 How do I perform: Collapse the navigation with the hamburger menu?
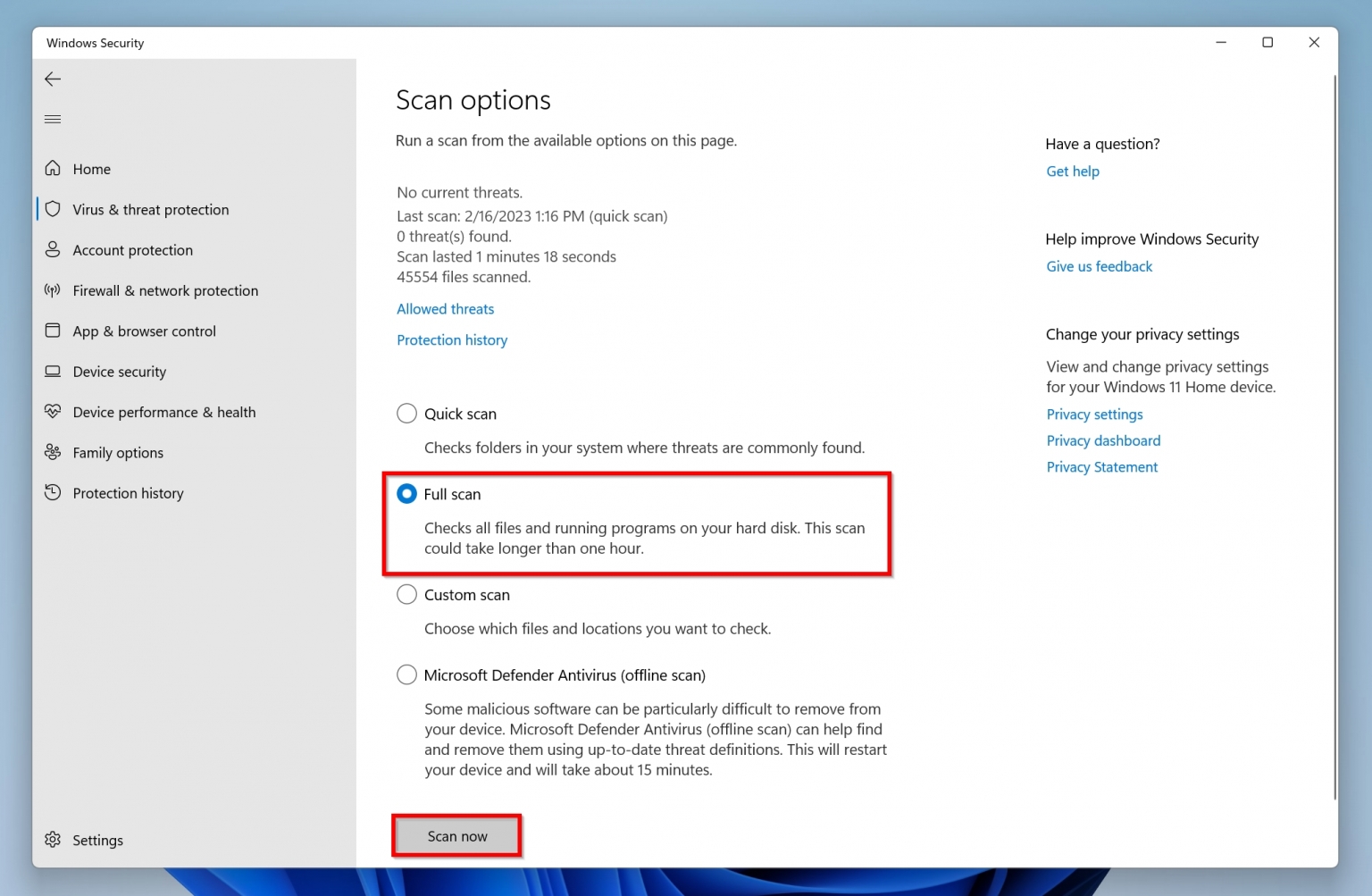click(52, 119)
